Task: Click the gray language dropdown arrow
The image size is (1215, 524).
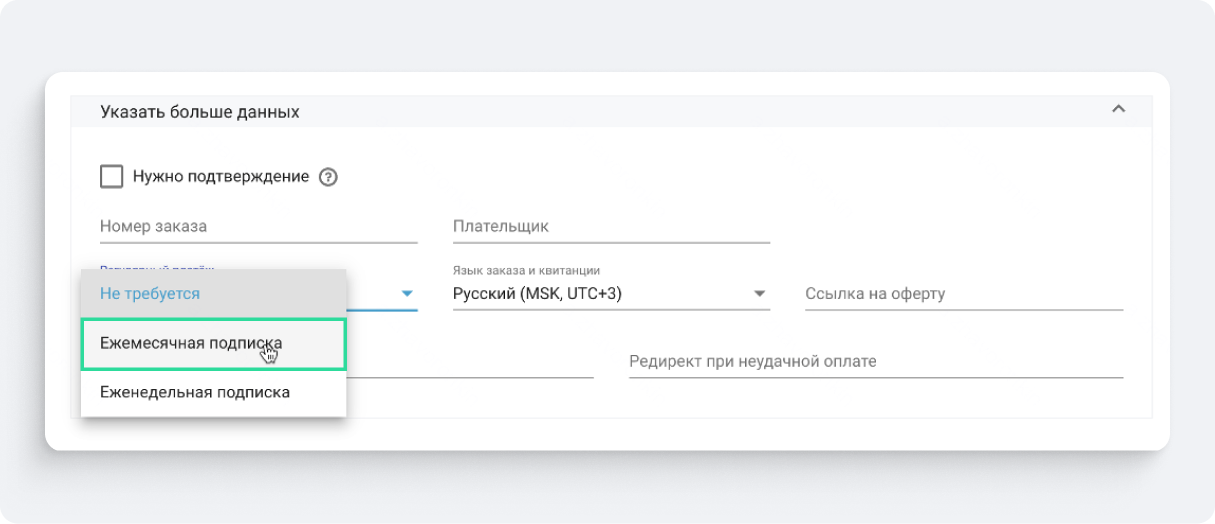Action: tap(759, 294)
